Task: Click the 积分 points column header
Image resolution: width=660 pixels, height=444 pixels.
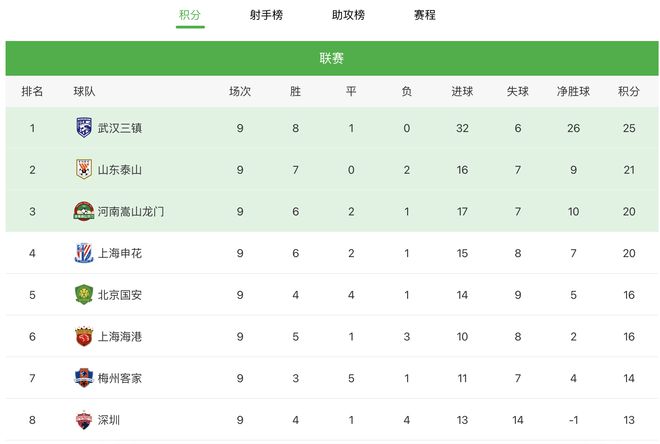Action: (629, 91)
